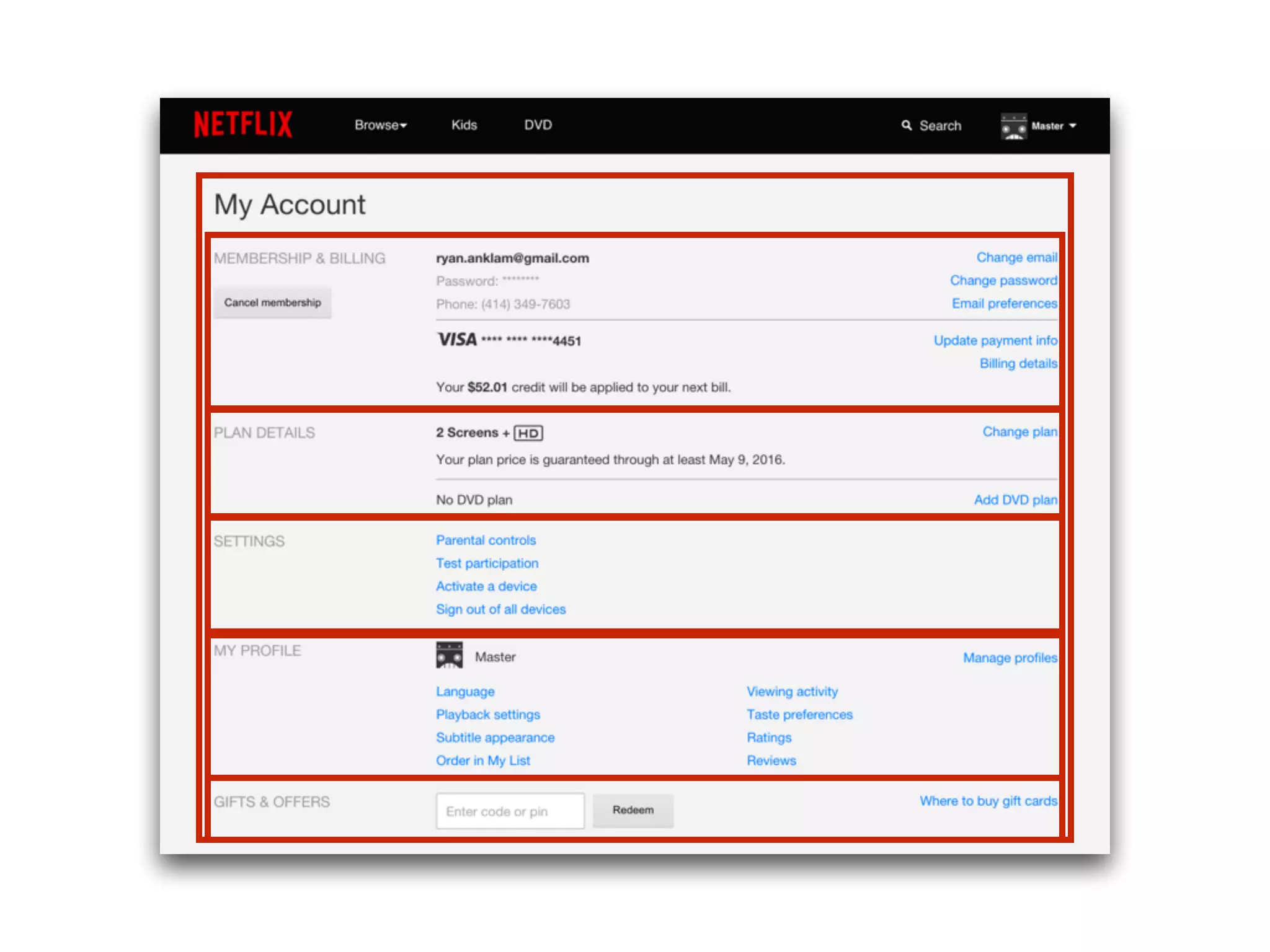This screenshot has width=1270, height=952.
Task: Open Parental controls settings
Action: click(486, 540)
